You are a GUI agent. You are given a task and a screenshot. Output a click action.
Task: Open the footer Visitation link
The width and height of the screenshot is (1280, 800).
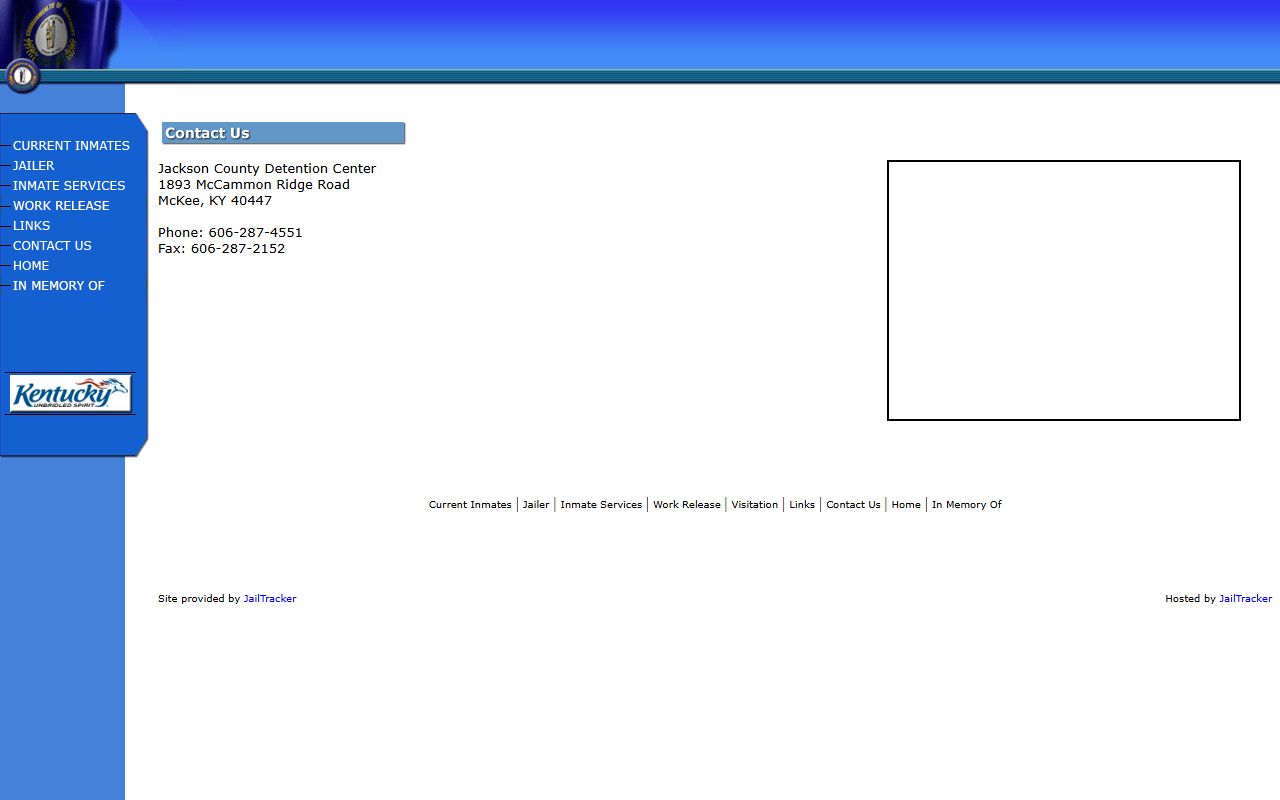click(754, 505)
